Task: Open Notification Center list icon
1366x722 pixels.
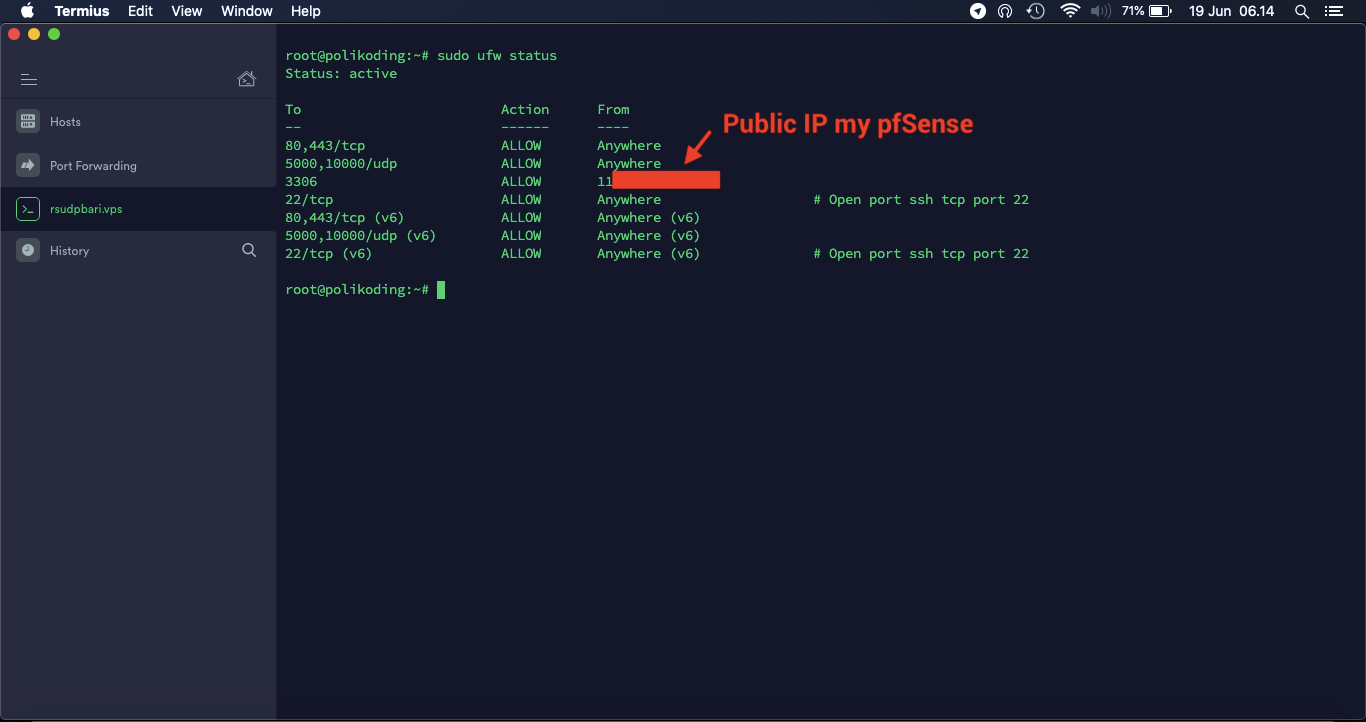Action: tap(1333, 11)
